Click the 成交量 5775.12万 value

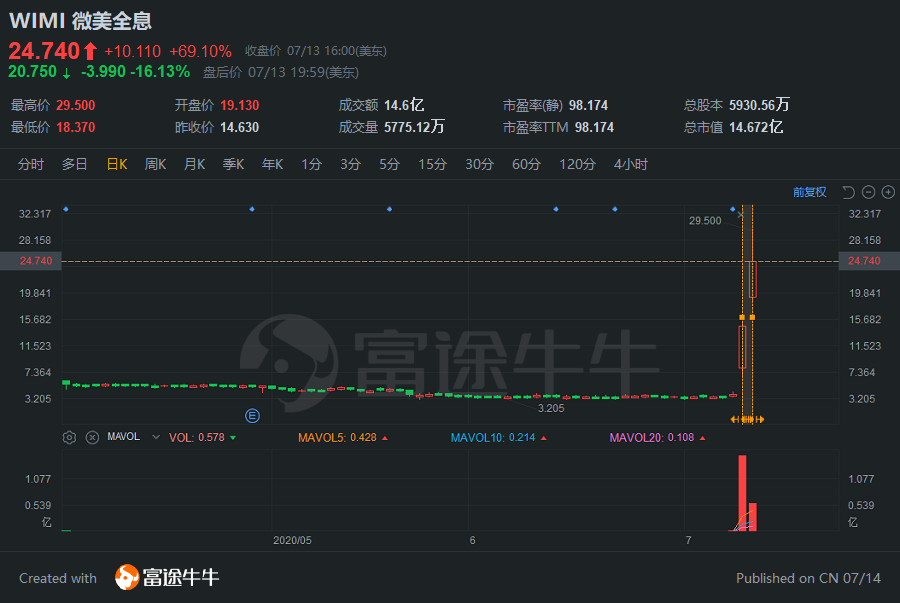[414, 127]
